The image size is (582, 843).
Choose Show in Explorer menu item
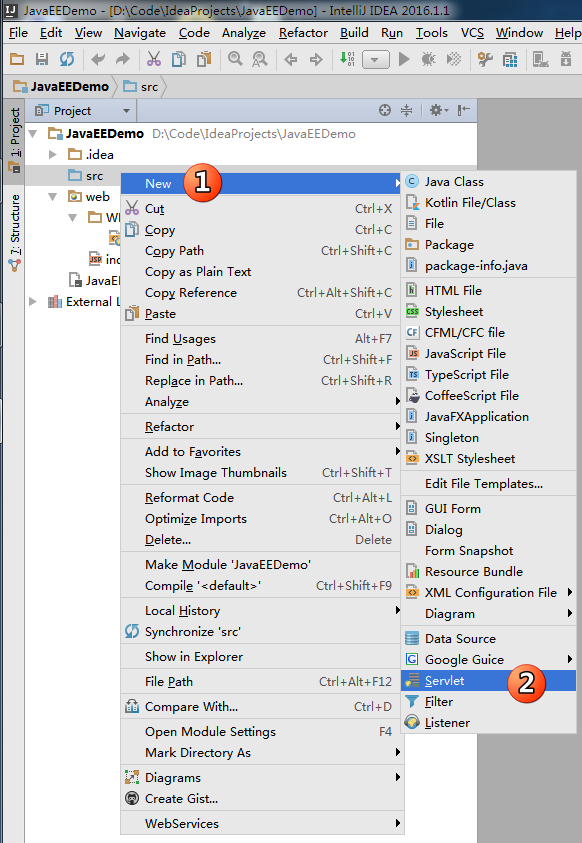(262, 656)
